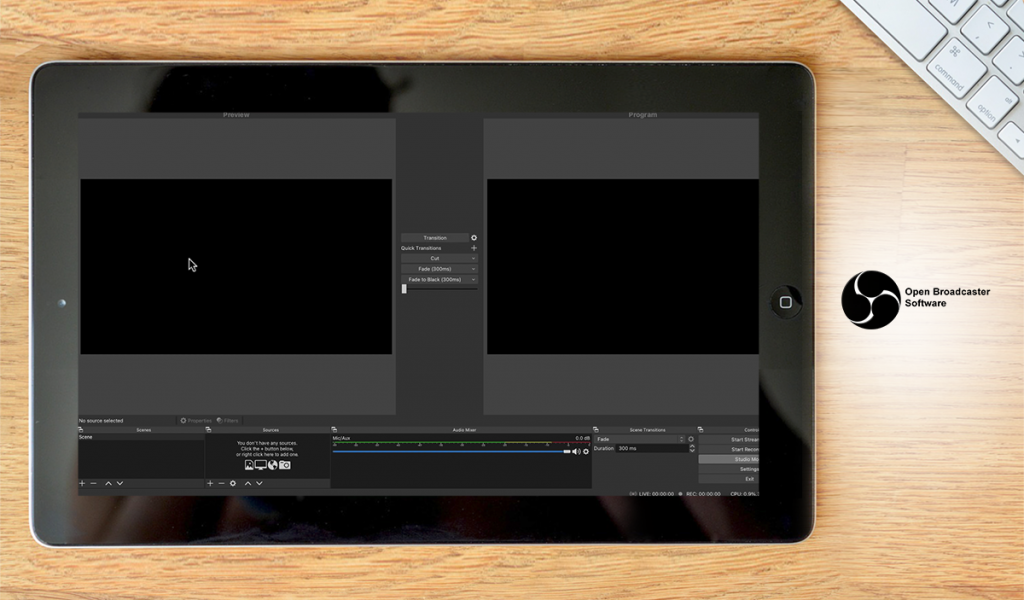1024x600 pixels.
Task: Add a quick transition with plus icon
Action: point(474,248)
